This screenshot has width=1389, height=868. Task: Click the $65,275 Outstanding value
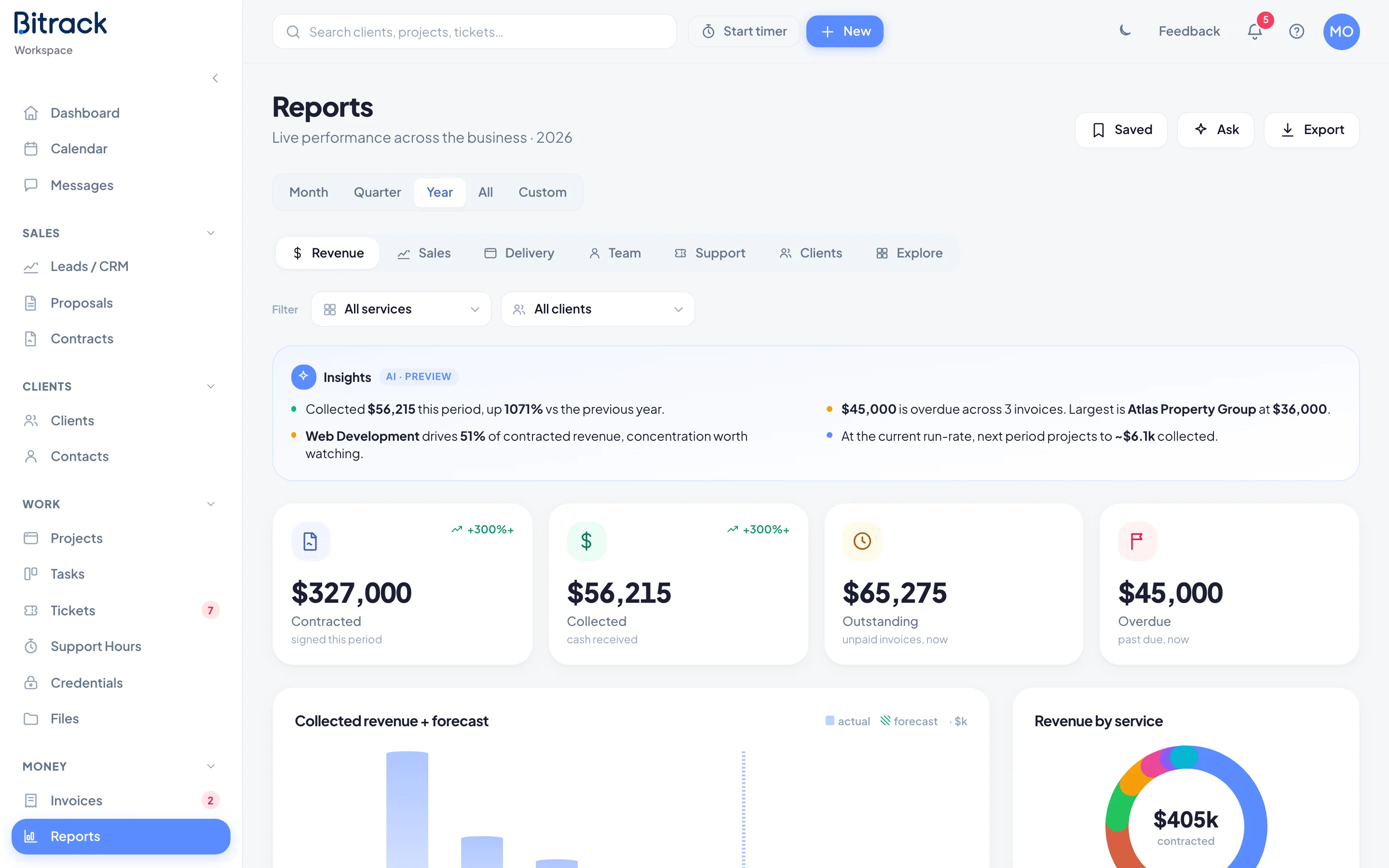point(894,593)
